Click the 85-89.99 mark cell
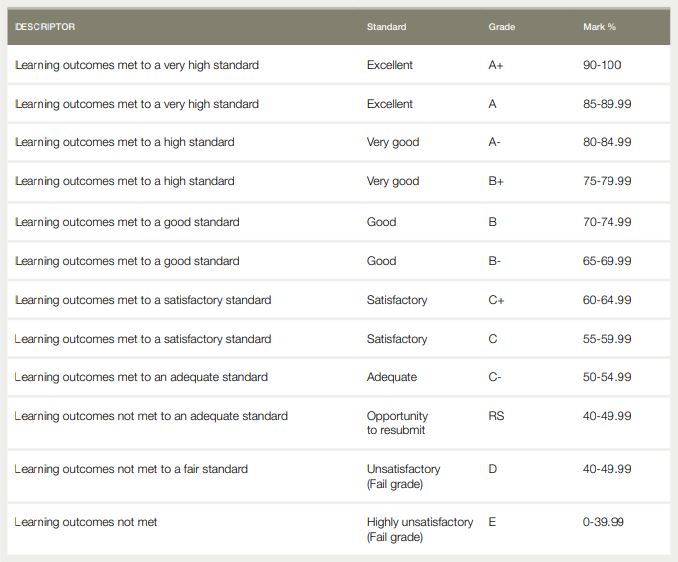This screenshot has height=562, width=678. tap(607, 104)
